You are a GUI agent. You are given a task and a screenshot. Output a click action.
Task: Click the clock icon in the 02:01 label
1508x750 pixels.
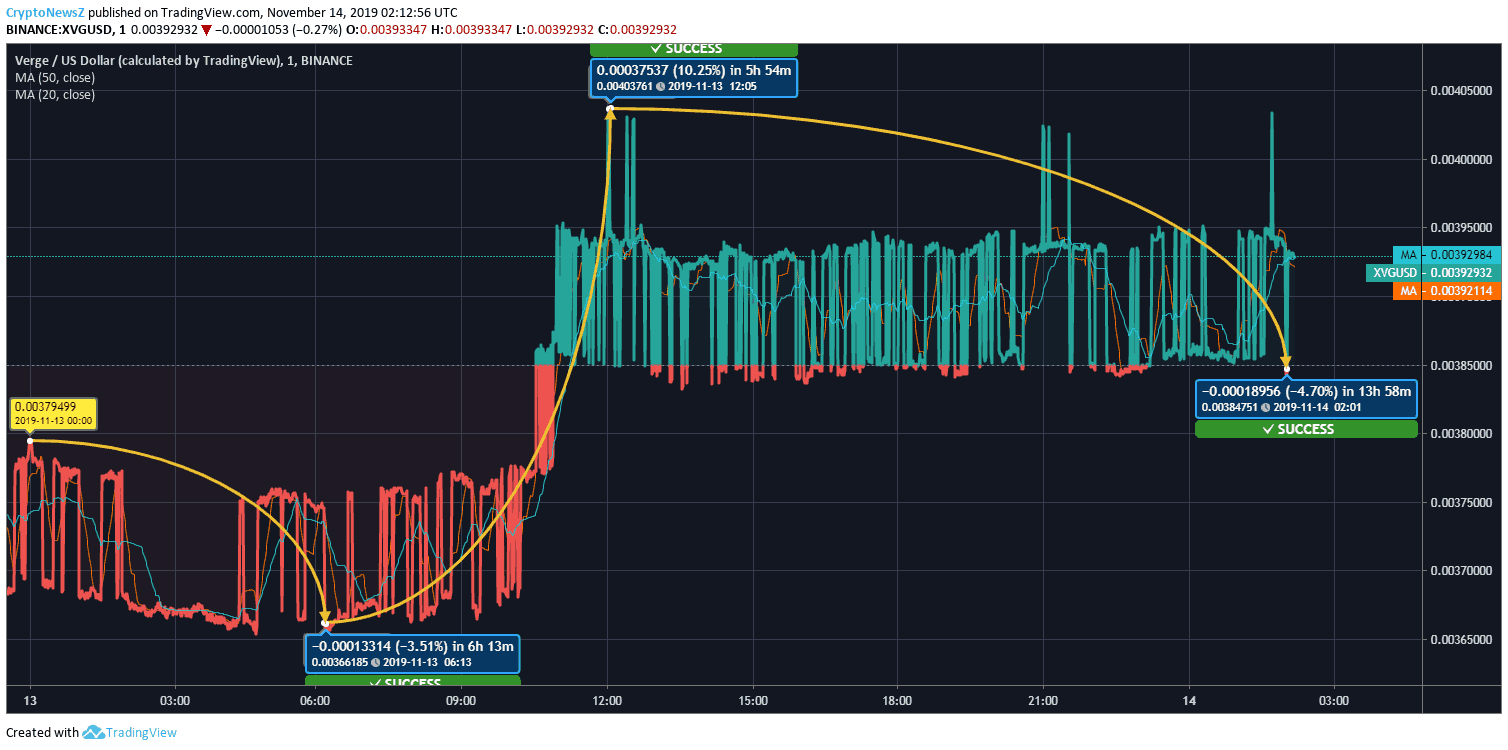[x=1266, y=408]
